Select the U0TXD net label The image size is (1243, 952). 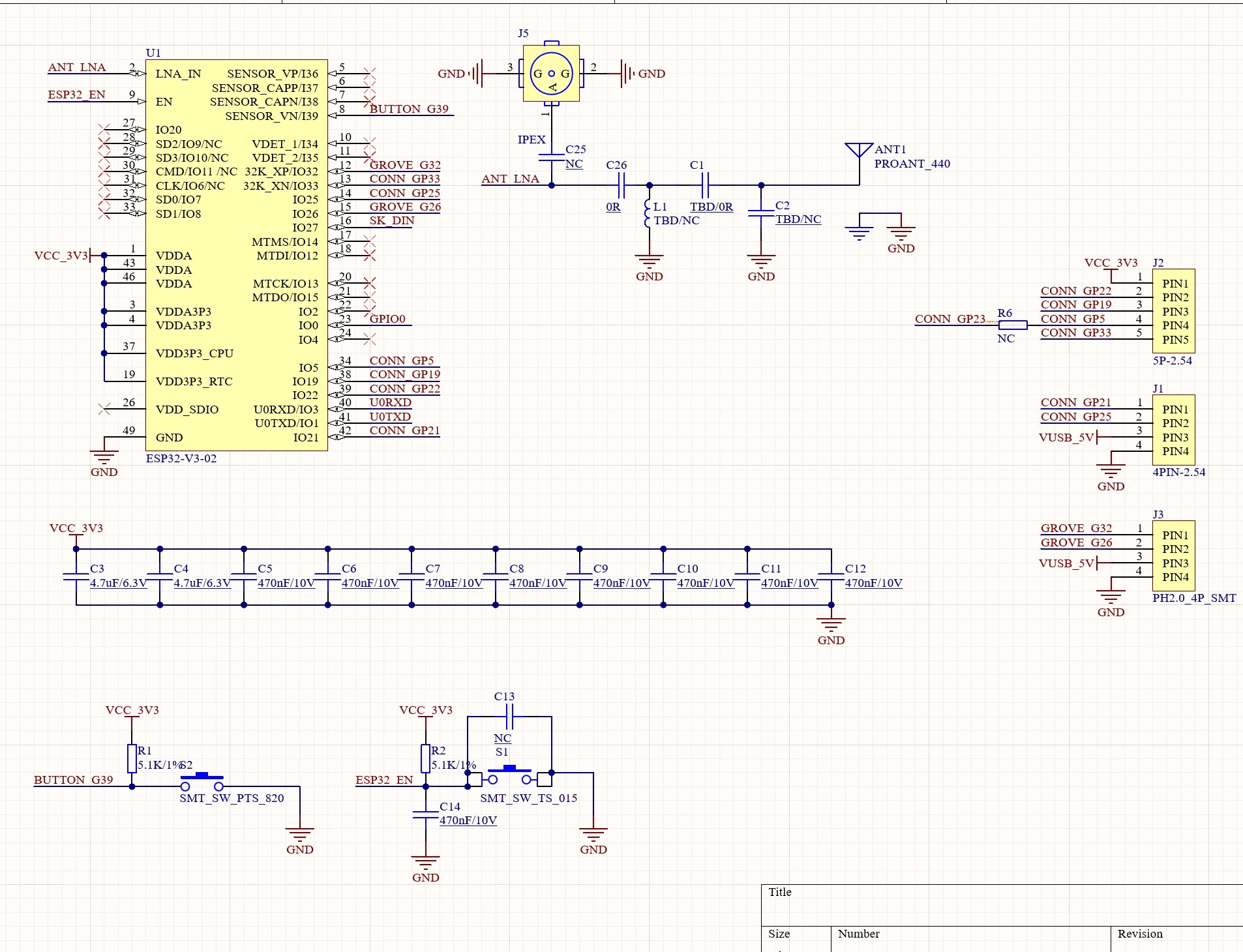(x=390, y=417)
